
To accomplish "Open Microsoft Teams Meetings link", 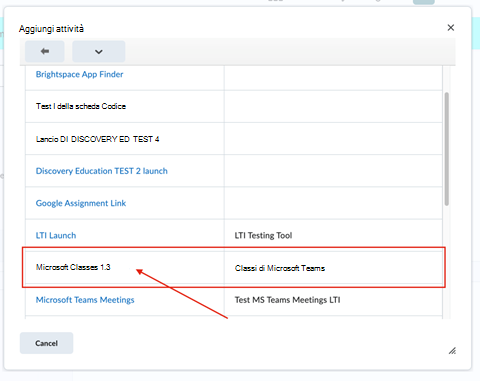I will (x=85, y=300).
